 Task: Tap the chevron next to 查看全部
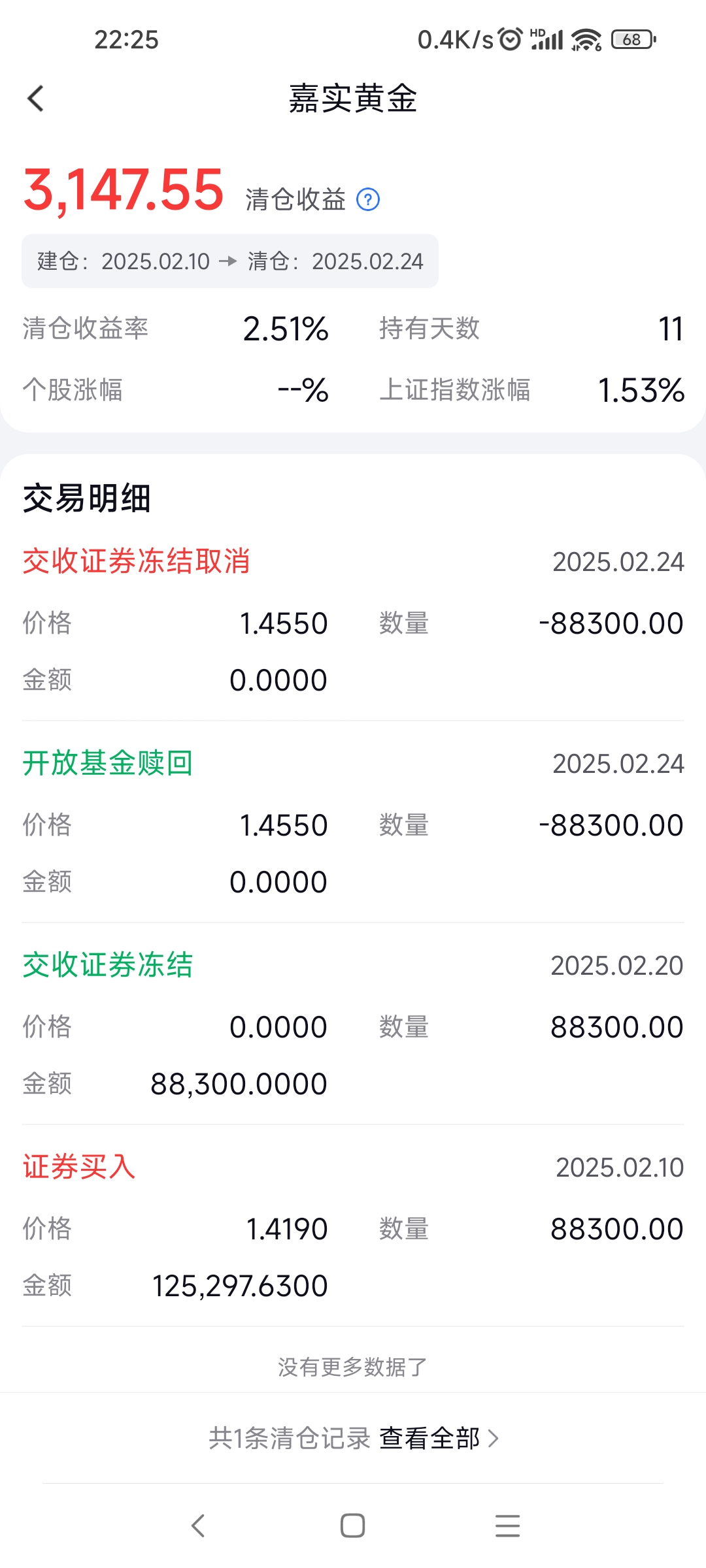click(494, 1438)
